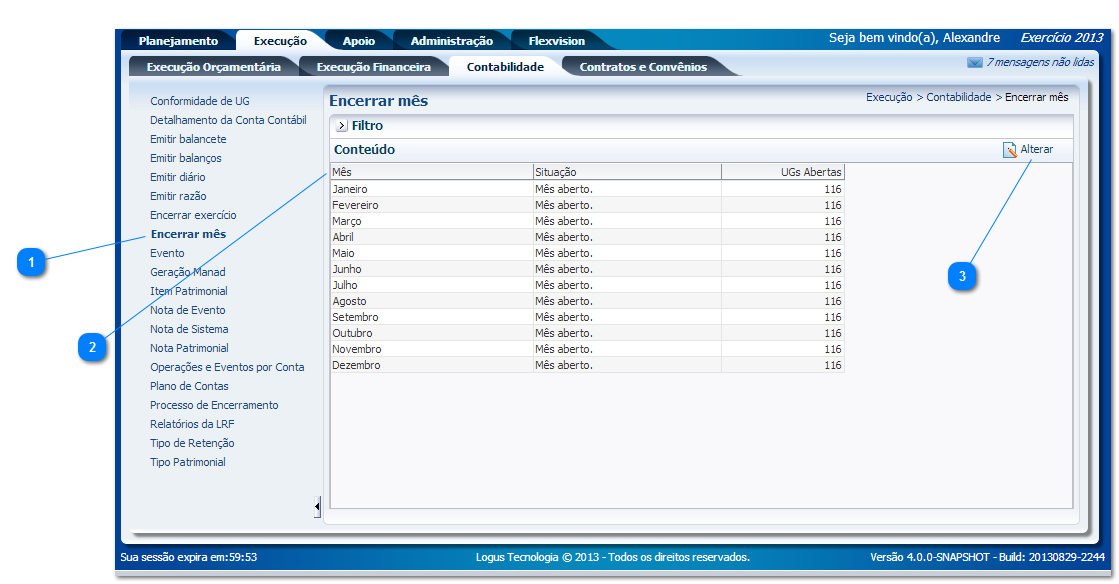The height and width of the screenshot is (584, 1119).
Task: Click the UGs Abertas column header
Action: coord(783,172)
